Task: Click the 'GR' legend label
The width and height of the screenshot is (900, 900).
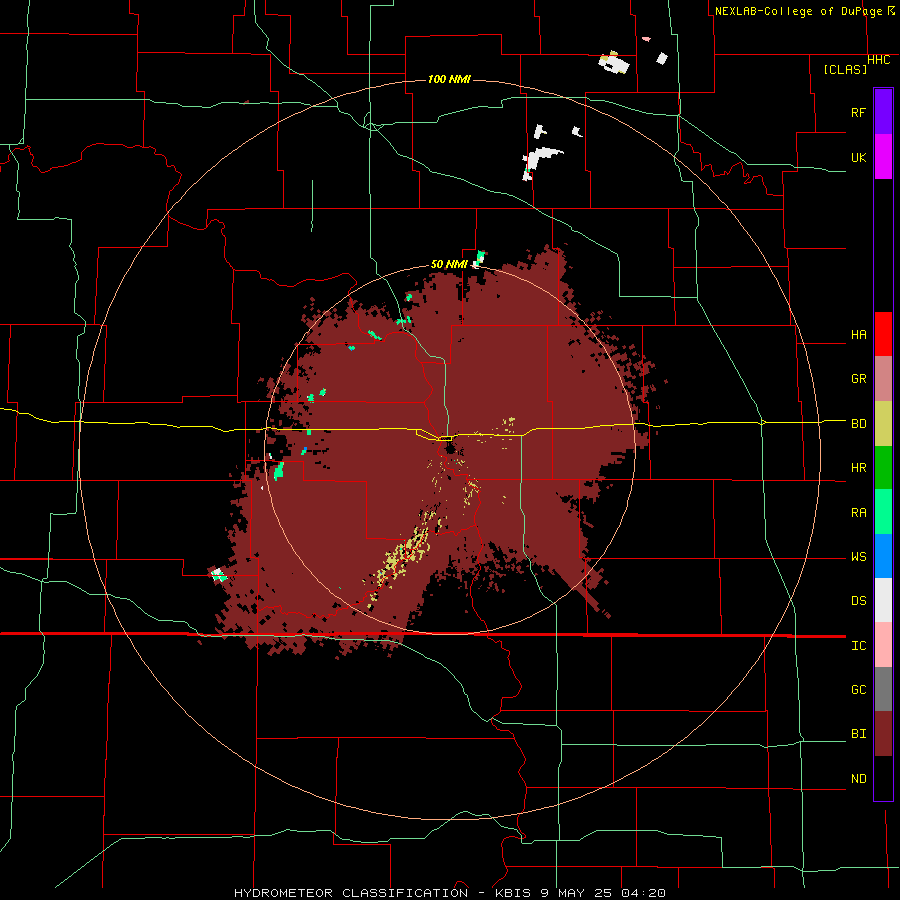Action: (x=858, y=379)
